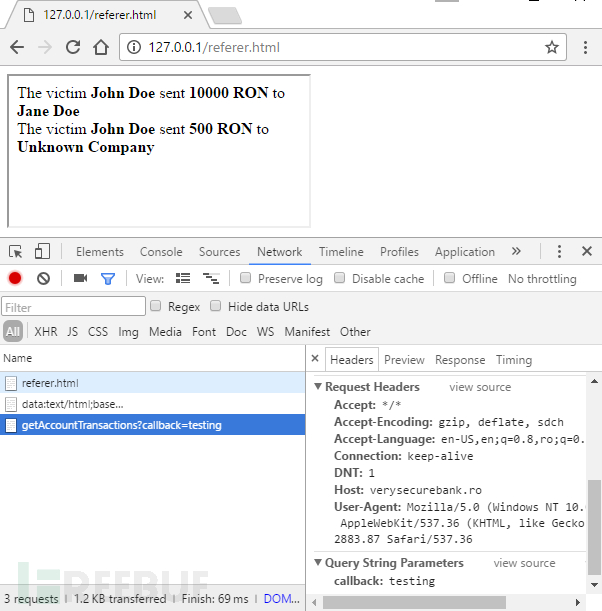Filter requests by Img
Screen dimensions: 602x611
click(x=128, y=332)
